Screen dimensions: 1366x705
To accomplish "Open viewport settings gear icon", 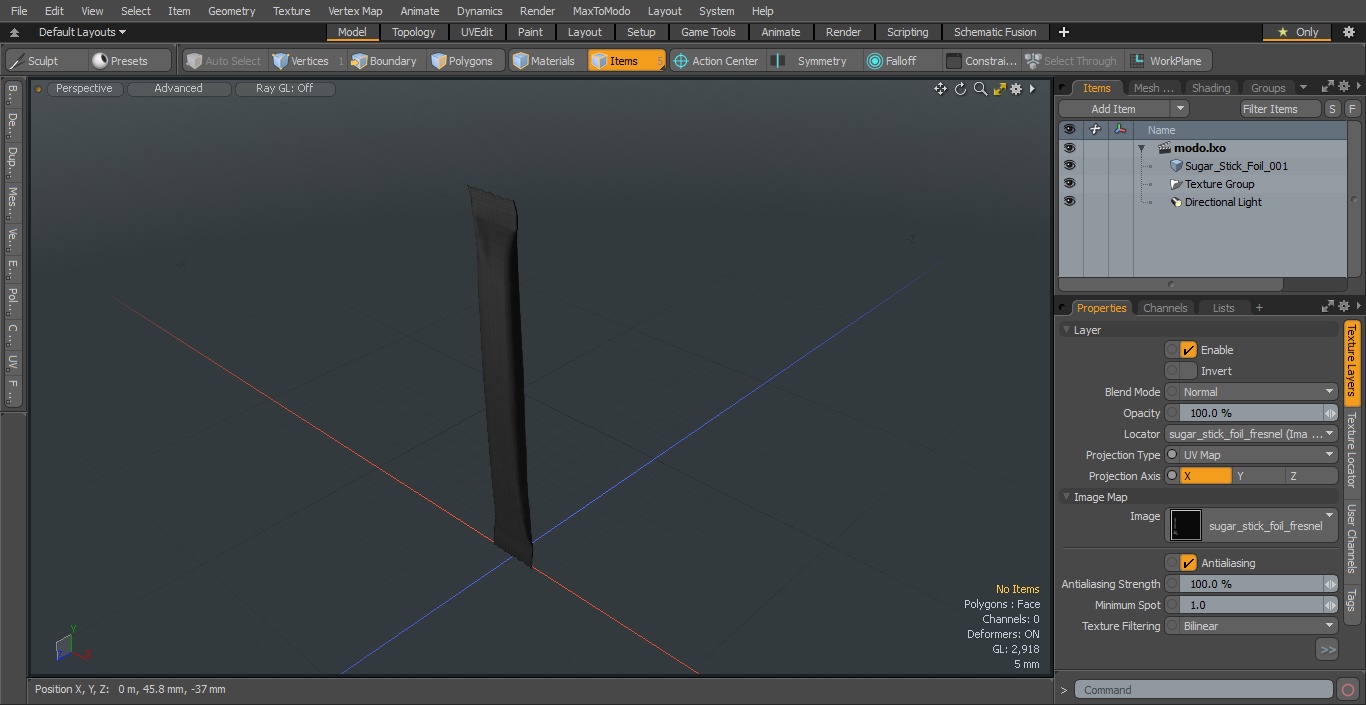I will [1016, 89].
